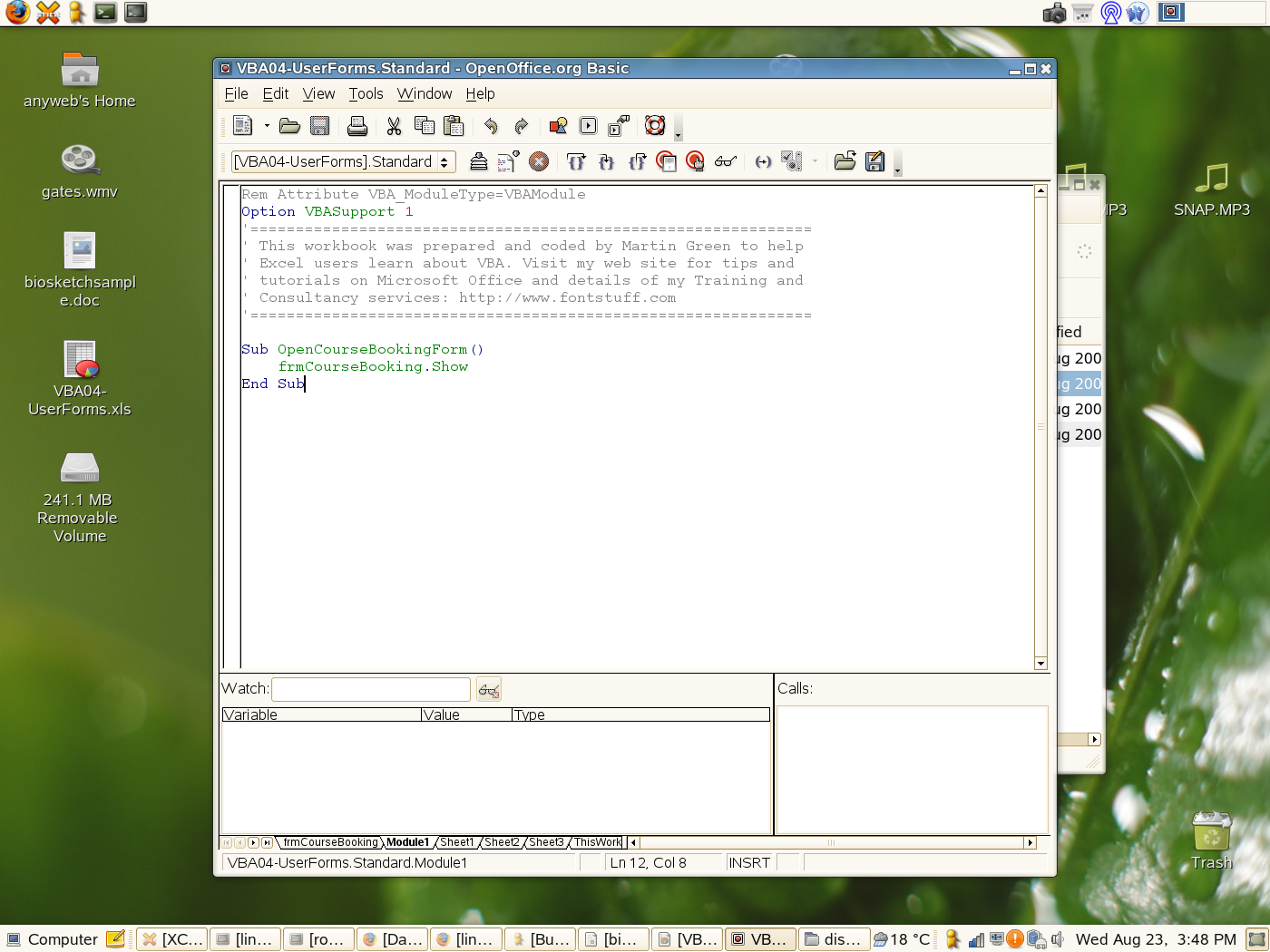Switch to Sheet3 module tab
1270x952 pixels.
click(x=546, y=842)
